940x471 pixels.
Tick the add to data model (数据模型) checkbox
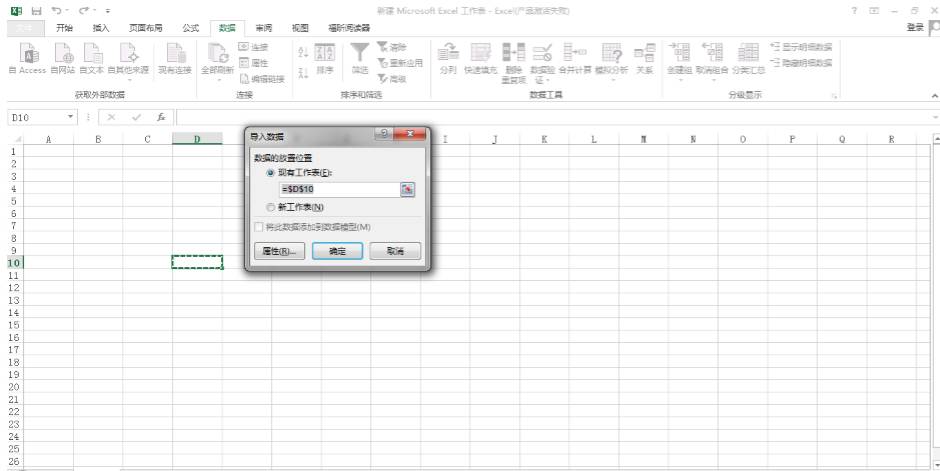259,227
